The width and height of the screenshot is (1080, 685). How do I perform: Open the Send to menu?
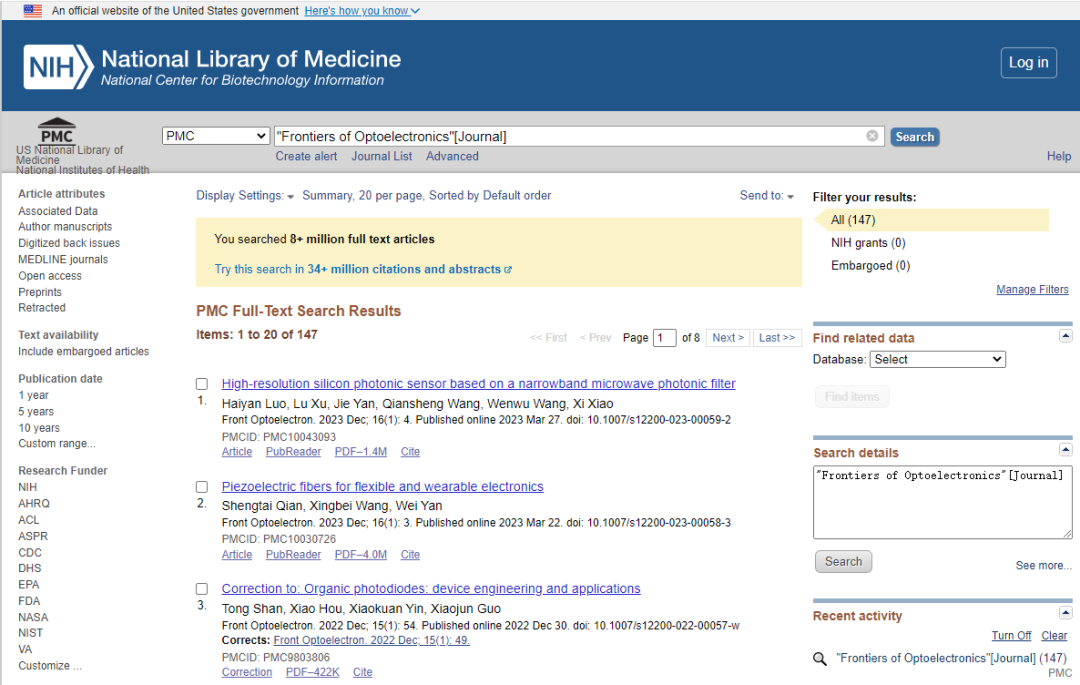tap(767, 196)
